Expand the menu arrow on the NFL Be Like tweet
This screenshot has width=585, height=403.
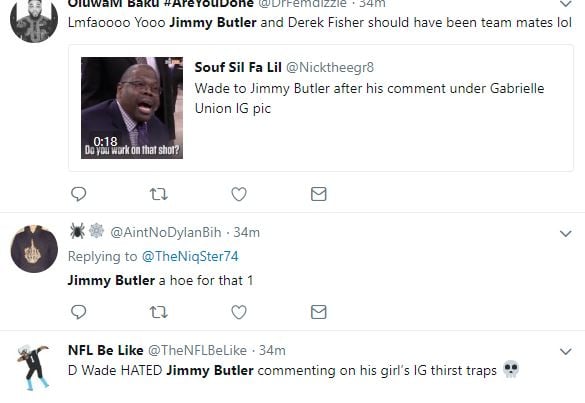[566, 352]
